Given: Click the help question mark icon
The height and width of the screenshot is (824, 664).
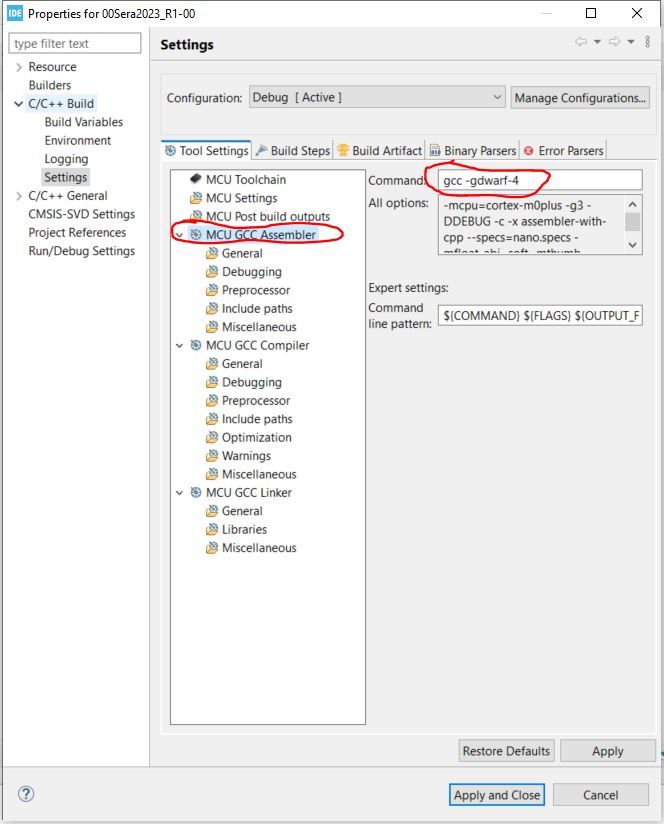Looking at the screenshot, I should [26, 794].
